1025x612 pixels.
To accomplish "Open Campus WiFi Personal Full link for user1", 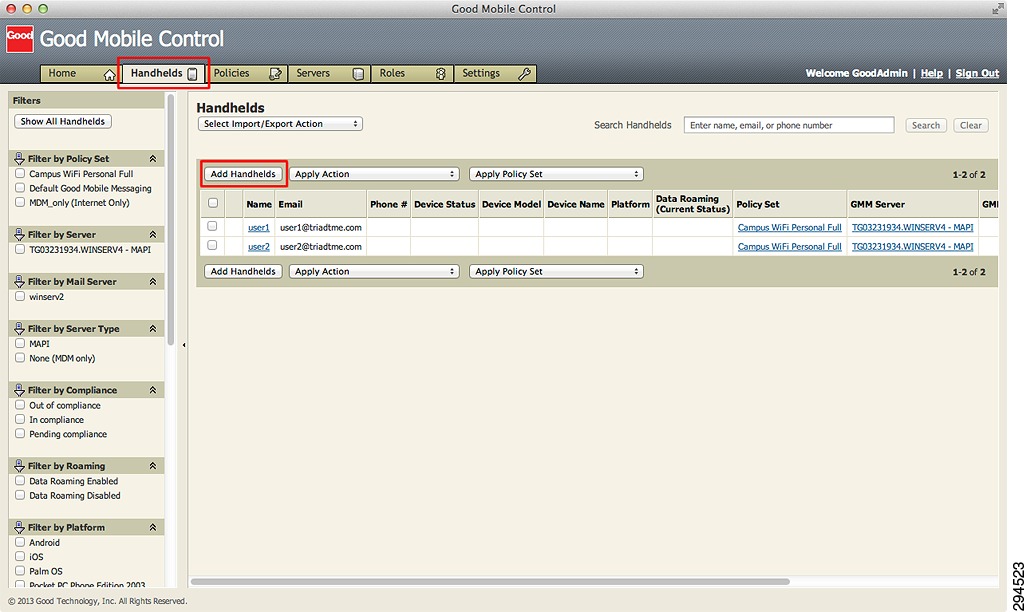I will 790,228.
